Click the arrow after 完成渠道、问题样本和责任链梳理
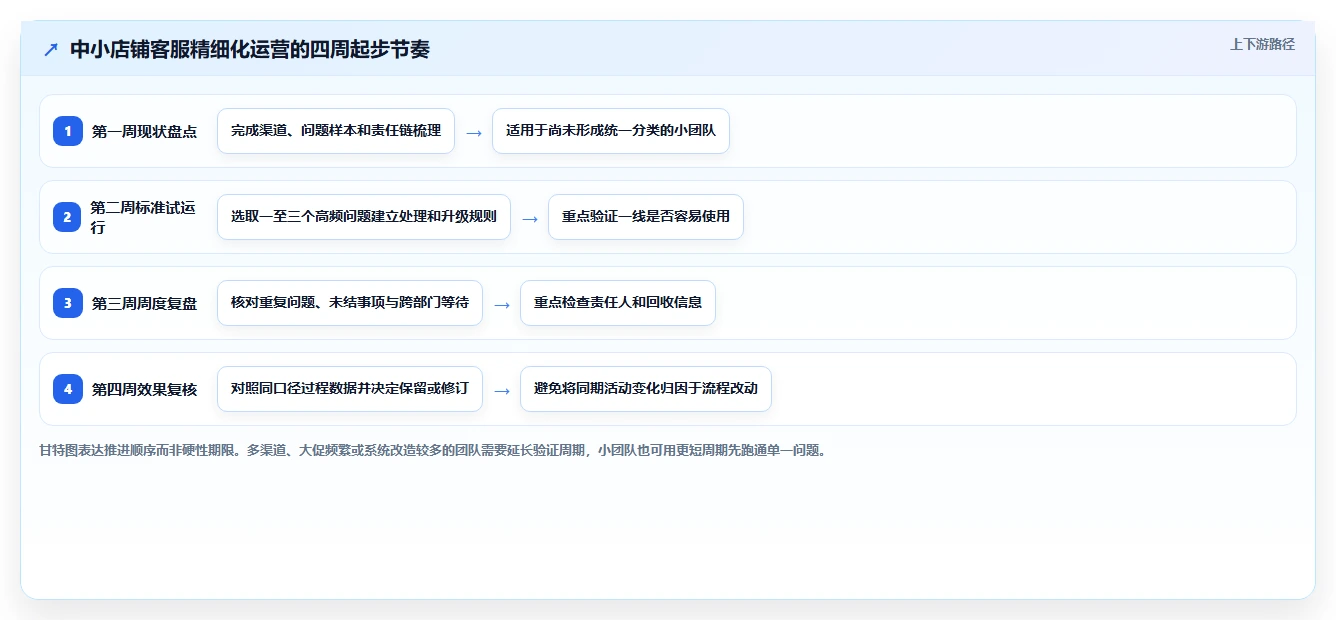Screen dimensions: 1336x620 pos(474,132)
